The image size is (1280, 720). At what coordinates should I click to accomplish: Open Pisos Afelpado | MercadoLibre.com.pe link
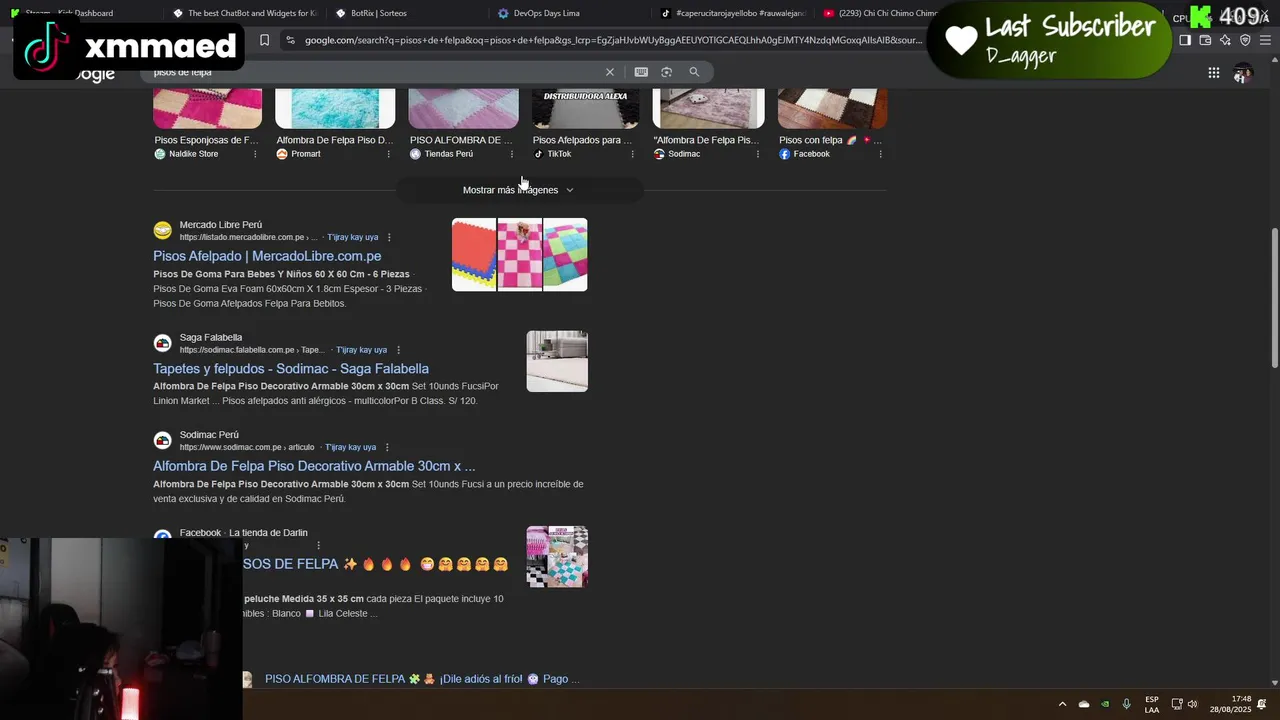tap(267, 256)
